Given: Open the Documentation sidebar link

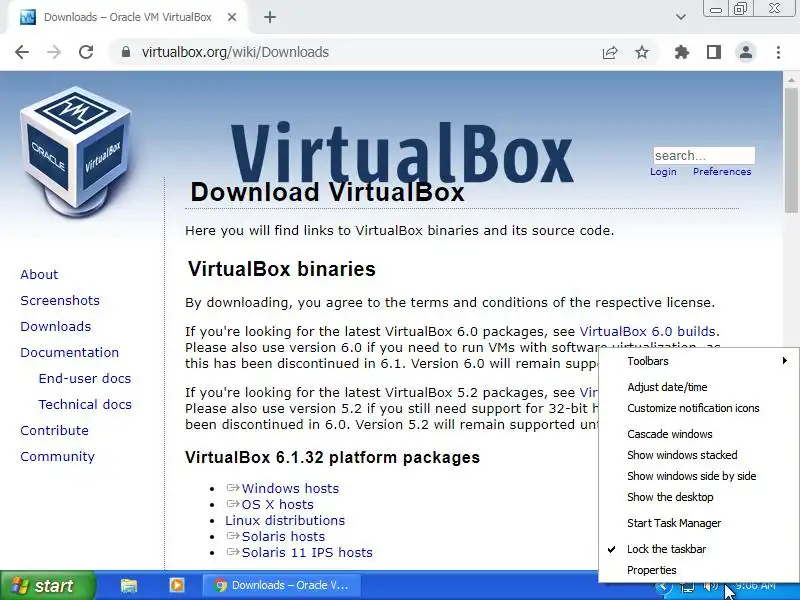Looking at the screenshot, I should [69, 353].
